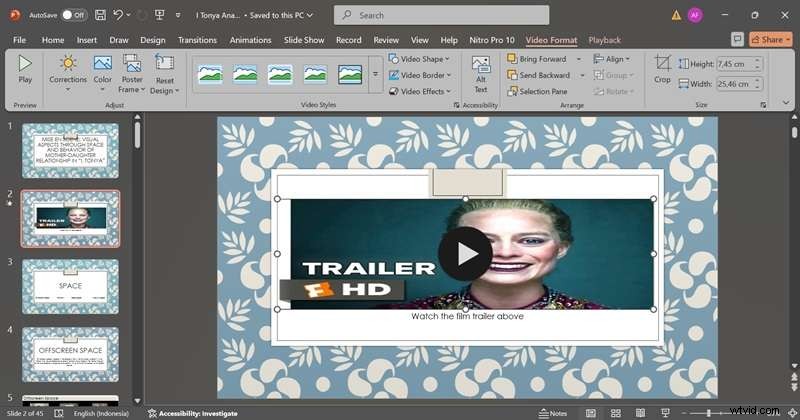Collapse the ribbon with the chevron
The image size is (800, 420).
point(786,103)
